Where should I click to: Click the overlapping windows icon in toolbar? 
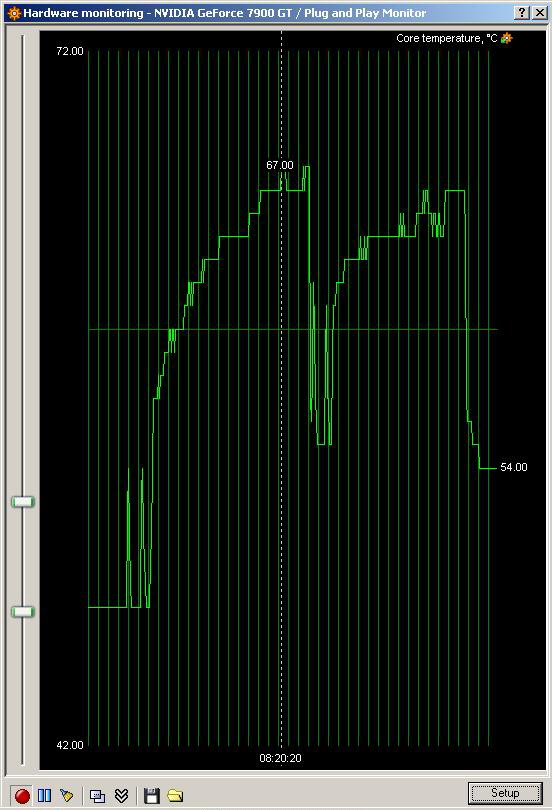point(97,796)
